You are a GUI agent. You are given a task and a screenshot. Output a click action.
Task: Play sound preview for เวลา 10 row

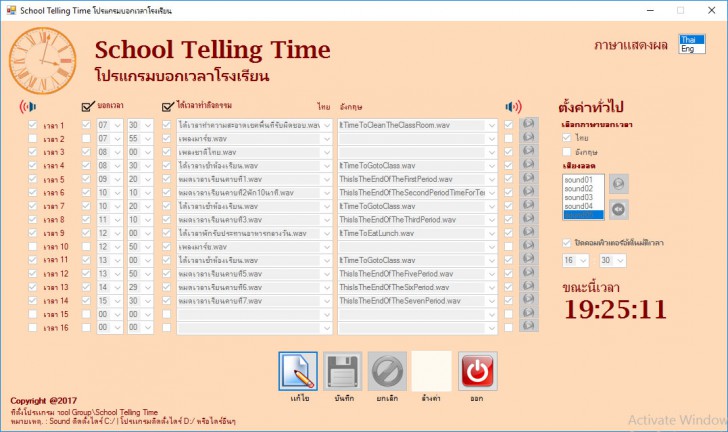click(528, 245)
